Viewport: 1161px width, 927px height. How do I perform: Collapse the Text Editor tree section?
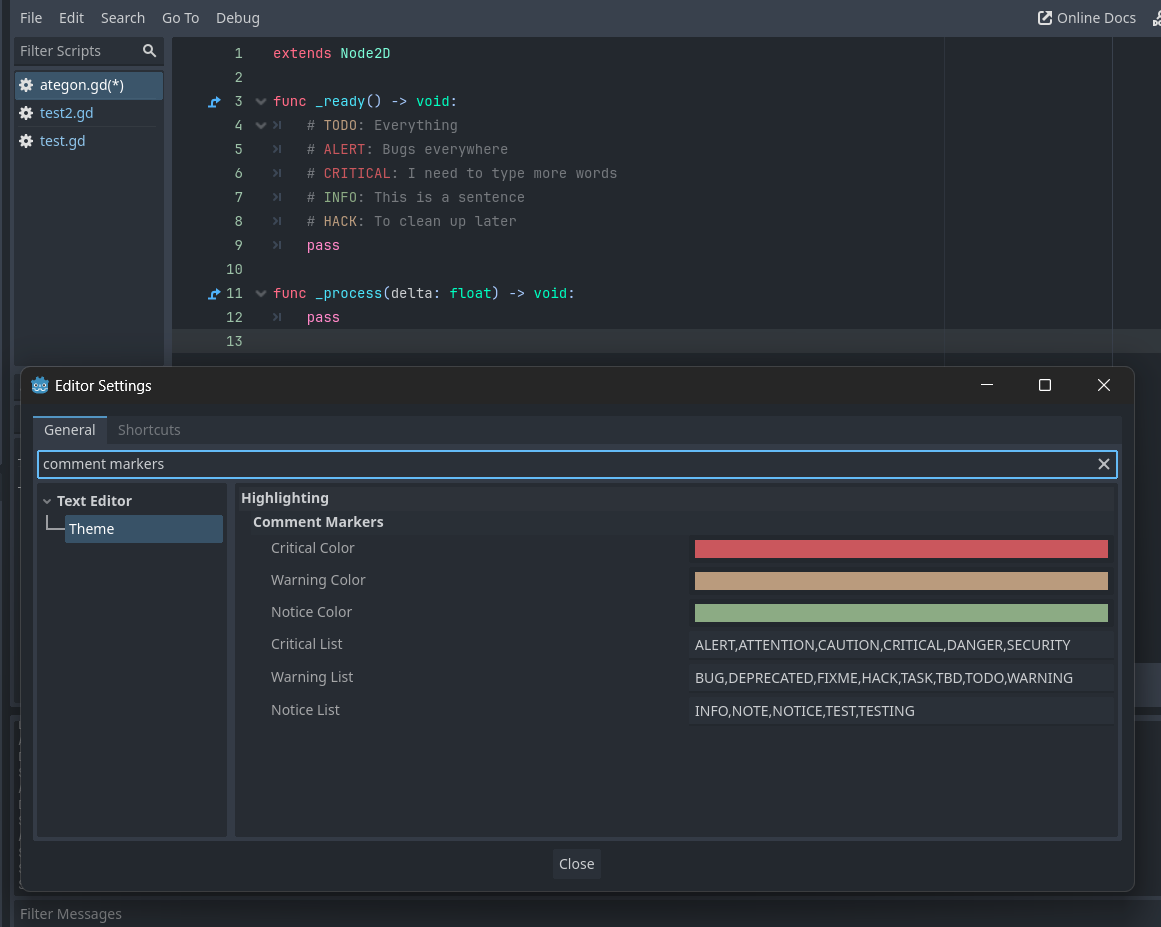tap(47, 501)
